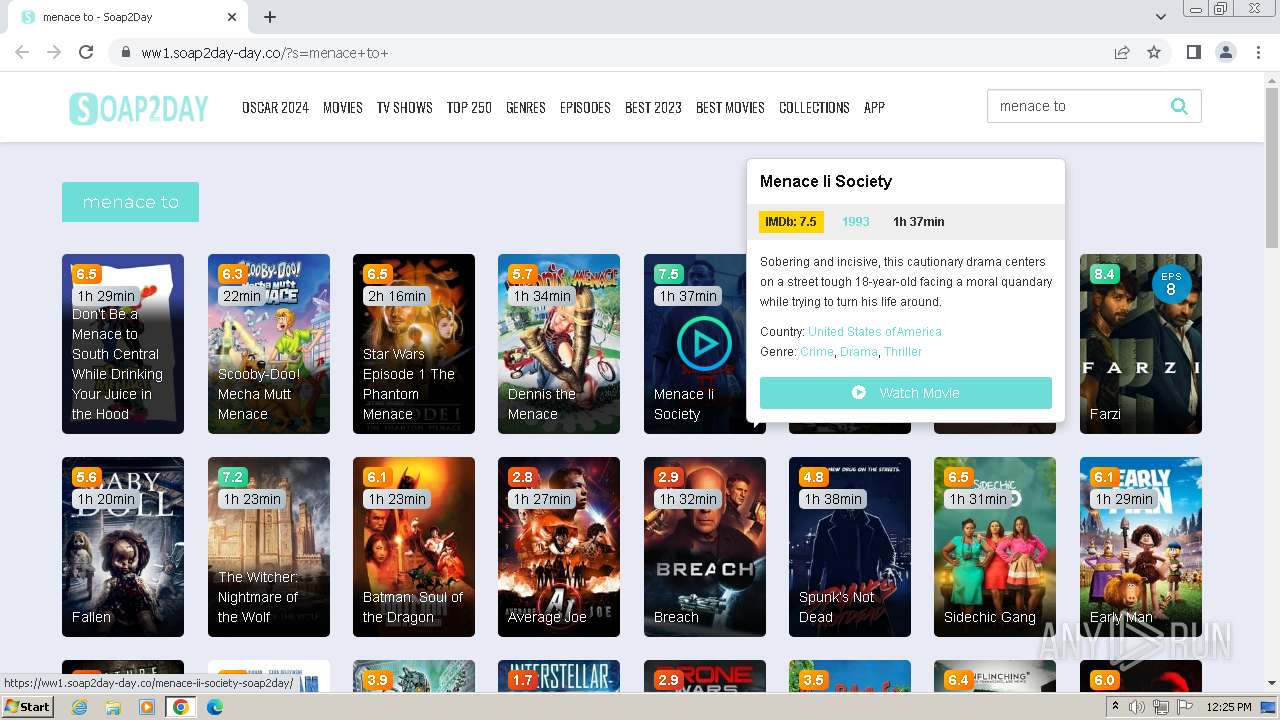Open the Chrome three-dot menu
This screenshot has width=1280, height=720.
coord(1258,52)
